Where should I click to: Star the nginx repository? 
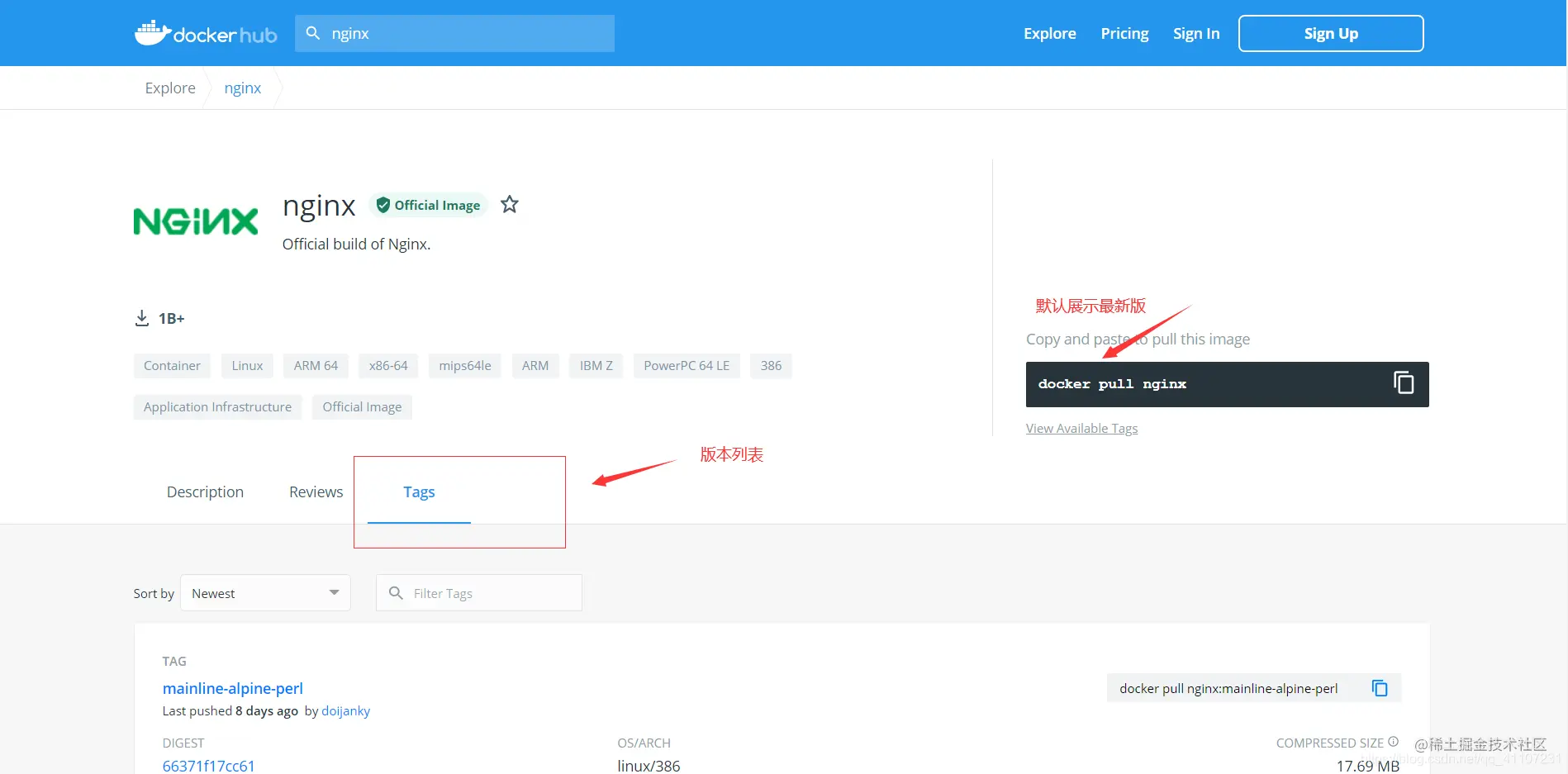pos(510,204)
